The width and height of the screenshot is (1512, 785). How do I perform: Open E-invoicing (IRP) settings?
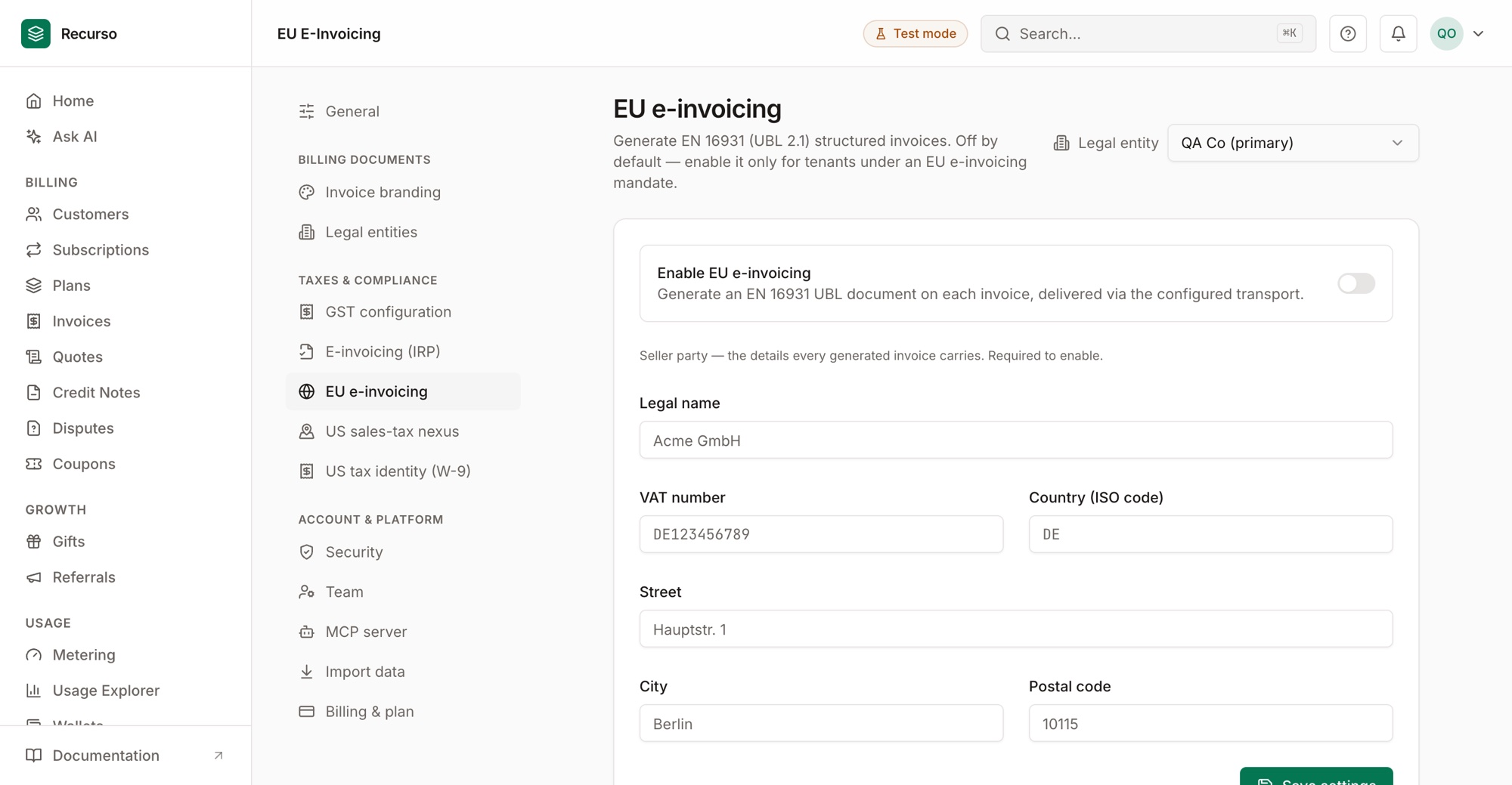(403, 351)
